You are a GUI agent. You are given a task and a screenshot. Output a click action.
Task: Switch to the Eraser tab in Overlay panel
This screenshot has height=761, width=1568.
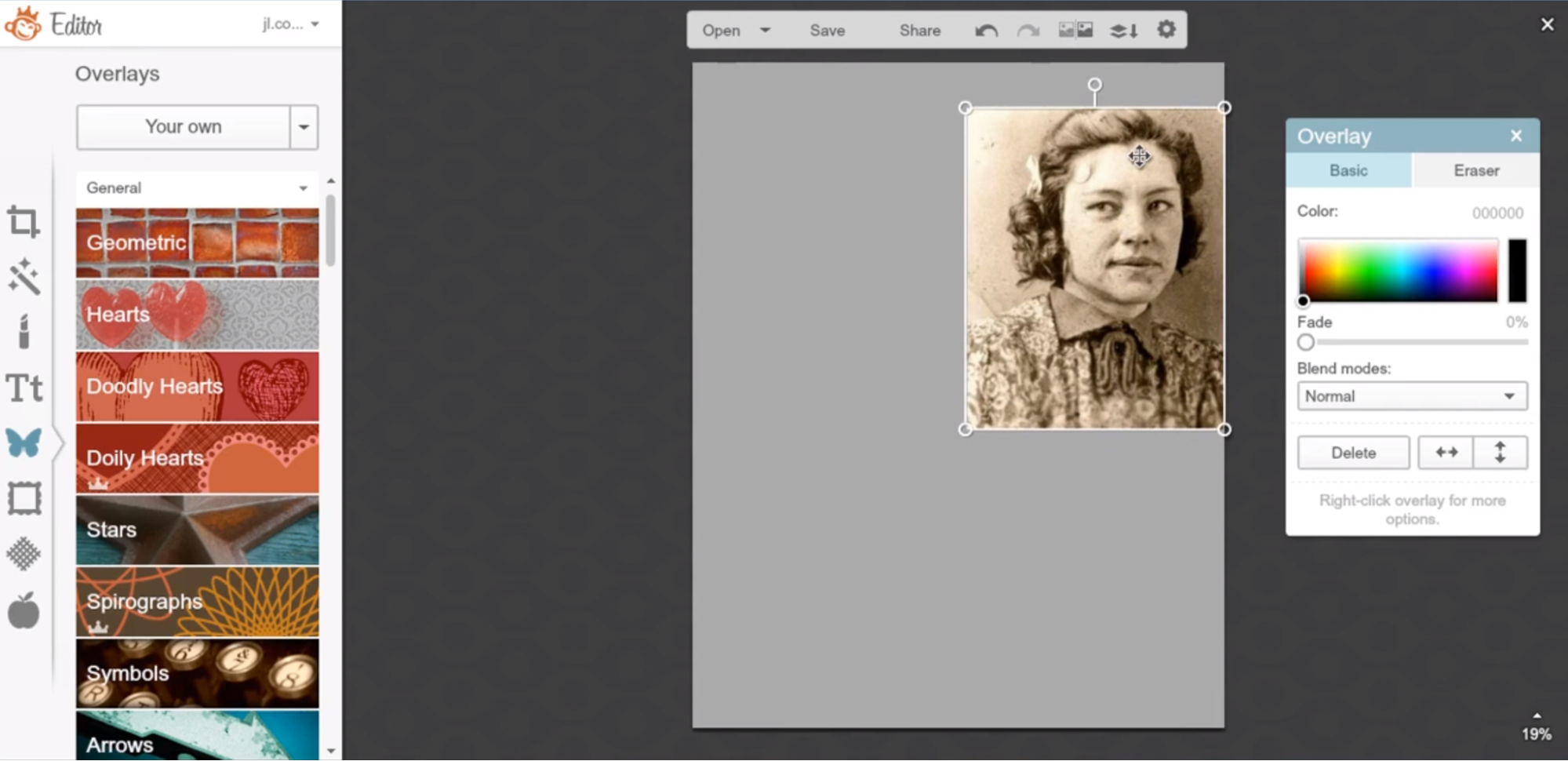(x=1475, y=170)
